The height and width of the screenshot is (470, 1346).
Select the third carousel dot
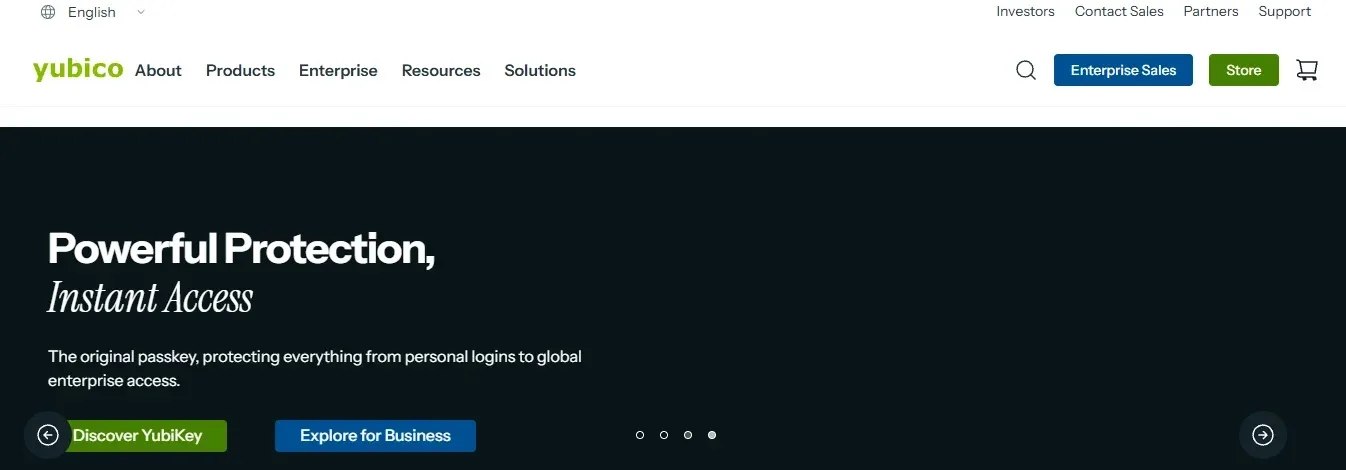pyautogui.click(x=688, y=435)
